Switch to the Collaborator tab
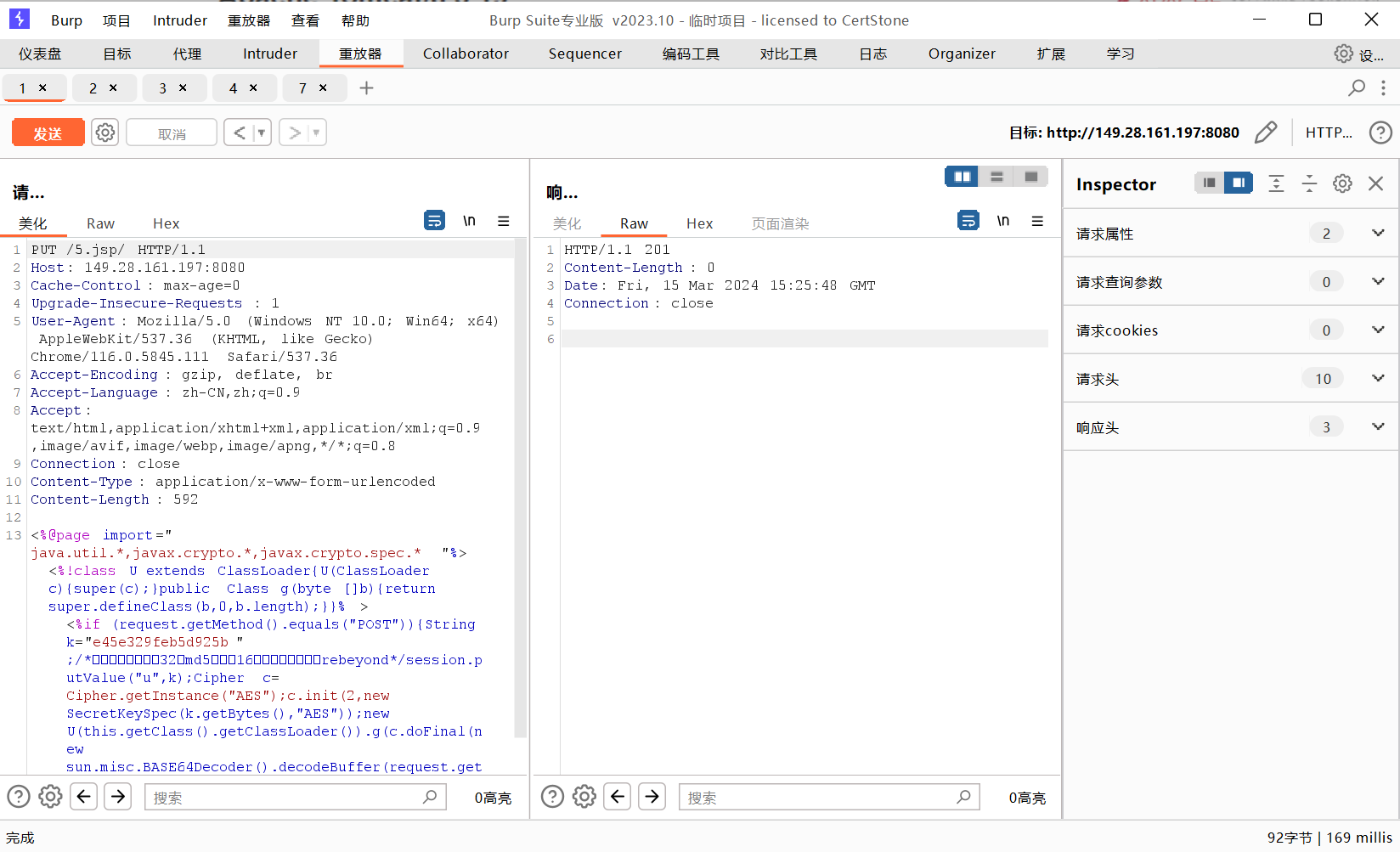 coord(466,54)
